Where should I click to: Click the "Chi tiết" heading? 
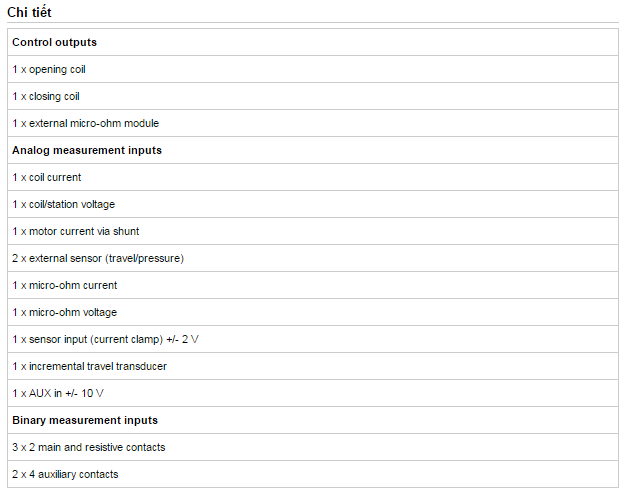coord(29,12)
